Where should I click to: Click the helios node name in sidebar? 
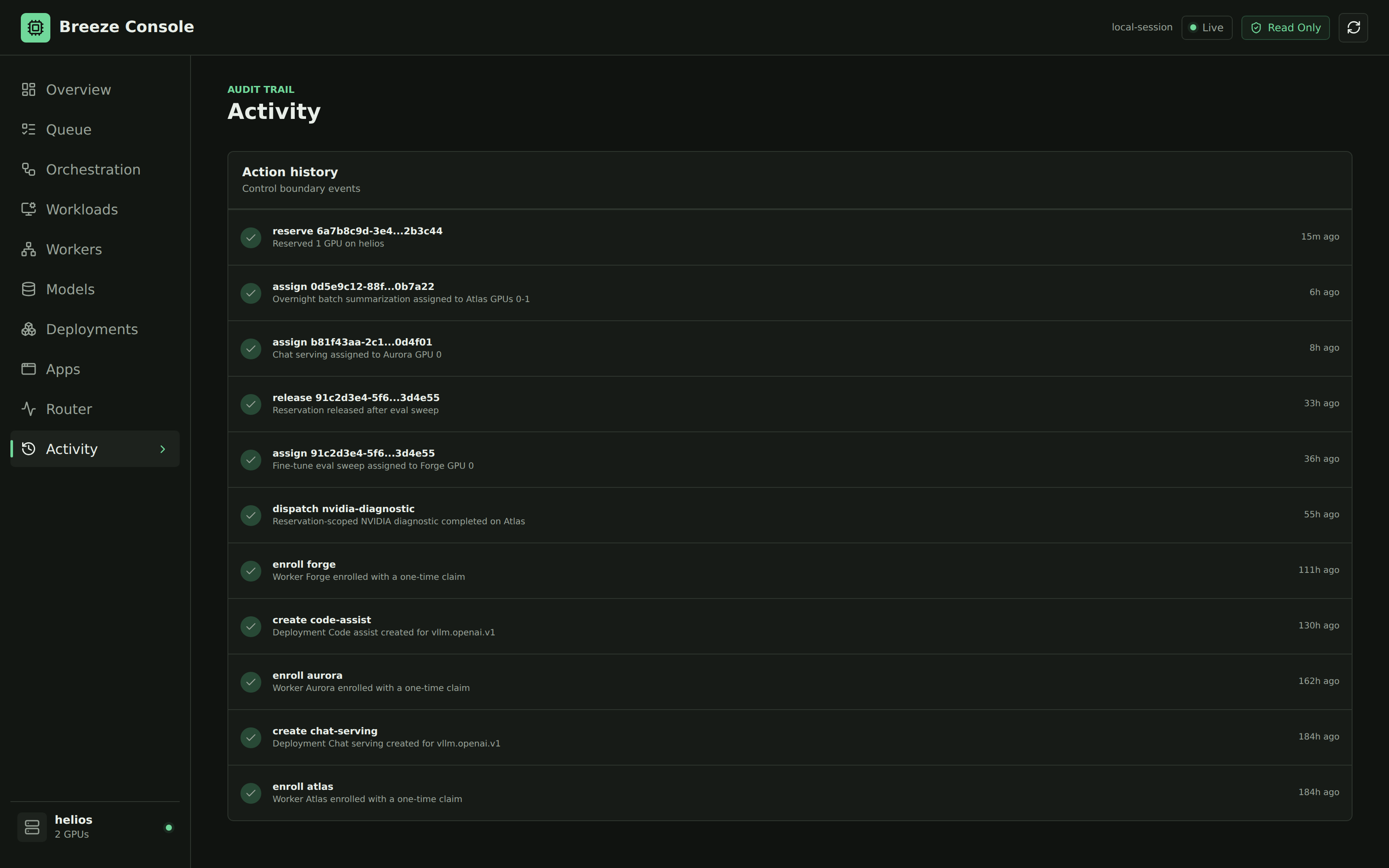[x=73, y=820]
